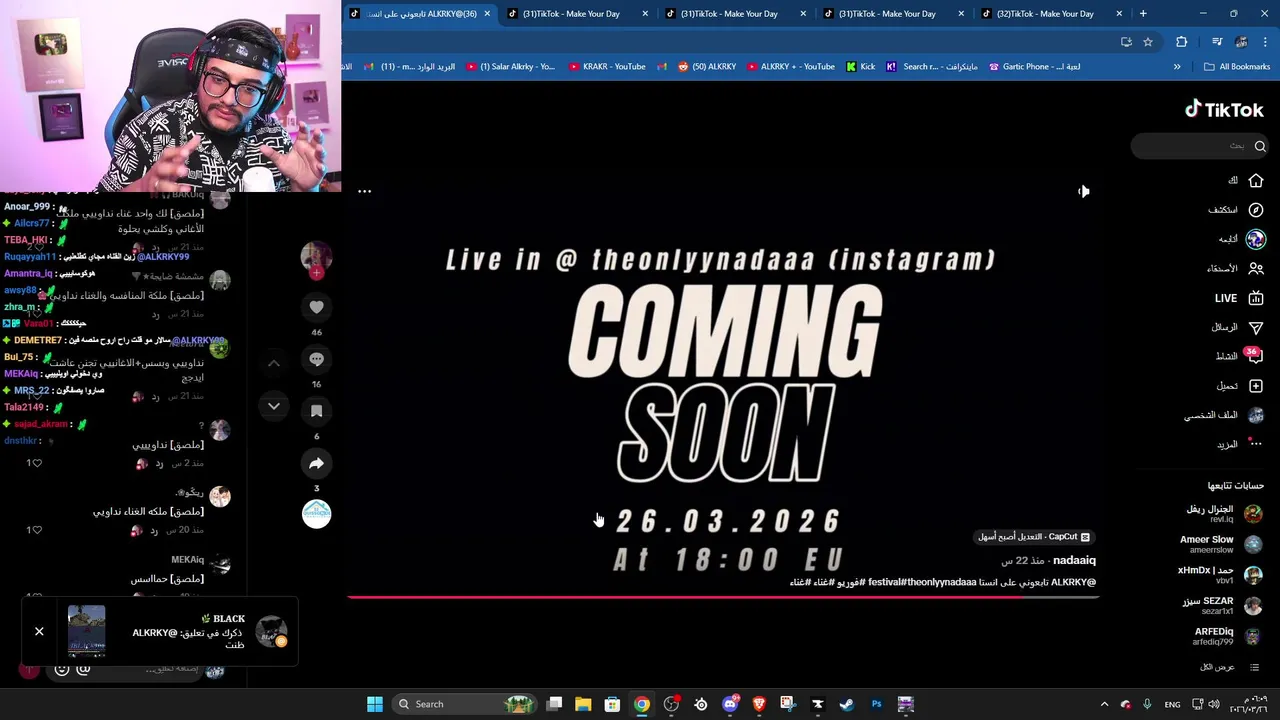Open Photoshop from taskbar
Screen dimensions: 1280x720
(x=876, y=704)
